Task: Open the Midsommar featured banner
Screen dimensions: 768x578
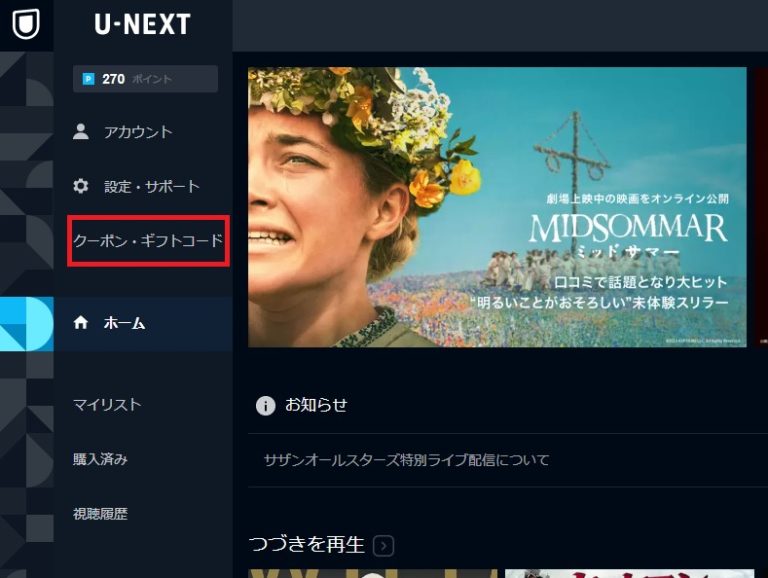Action: 497,207
